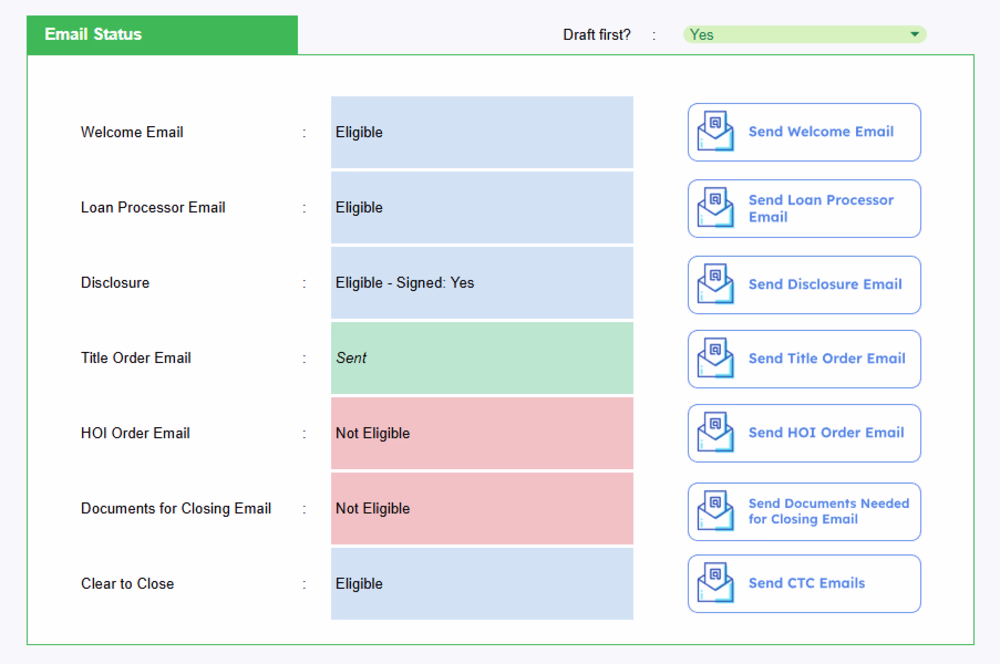Click the envelope icon beside Send Disclosure Email
1000x664 pixels.
(716, 284)
